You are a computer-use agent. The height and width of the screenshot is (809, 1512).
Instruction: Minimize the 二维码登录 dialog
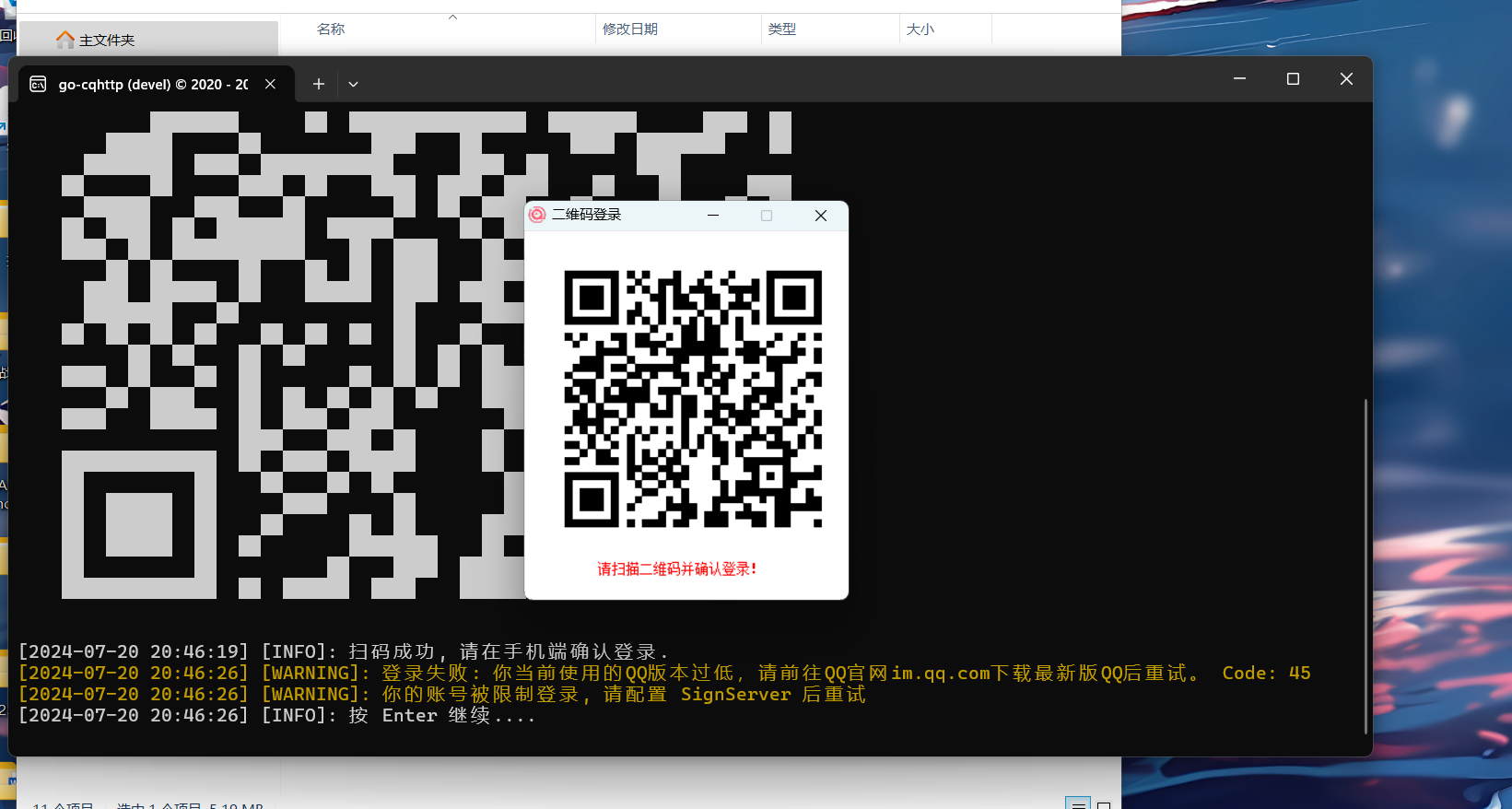click(712, 216)
